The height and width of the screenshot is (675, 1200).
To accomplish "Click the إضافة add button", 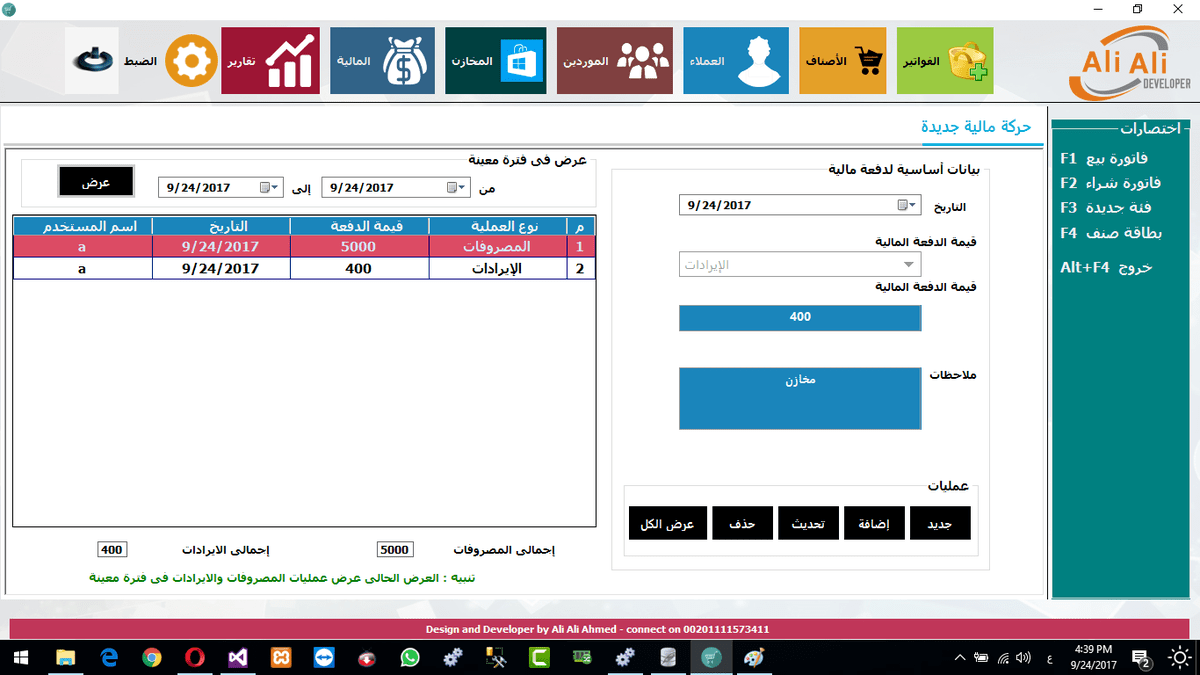I will [x=874, y=523].
